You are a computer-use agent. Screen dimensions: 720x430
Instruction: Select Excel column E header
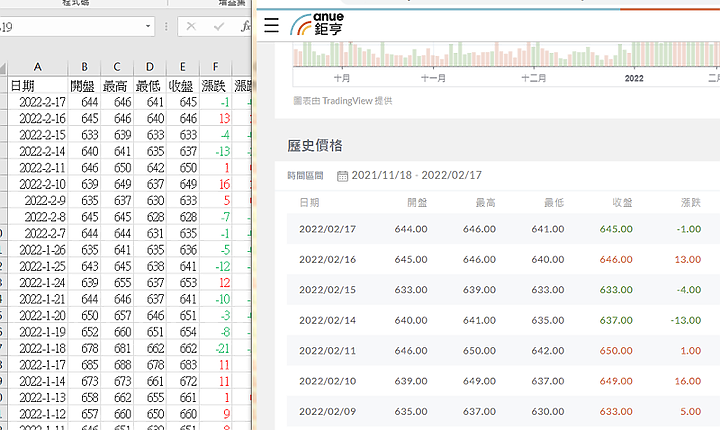pos(183,67)
